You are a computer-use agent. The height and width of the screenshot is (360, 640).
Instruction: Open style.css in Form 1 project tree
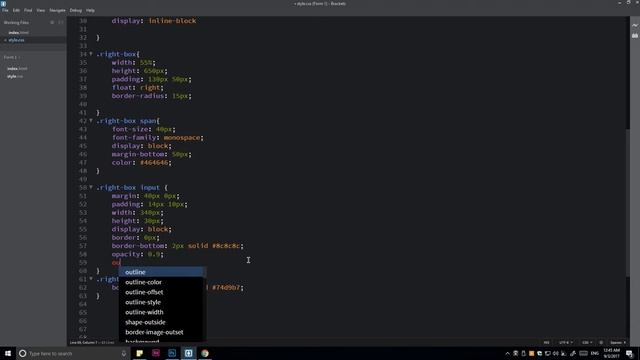(x=15, y=76)
